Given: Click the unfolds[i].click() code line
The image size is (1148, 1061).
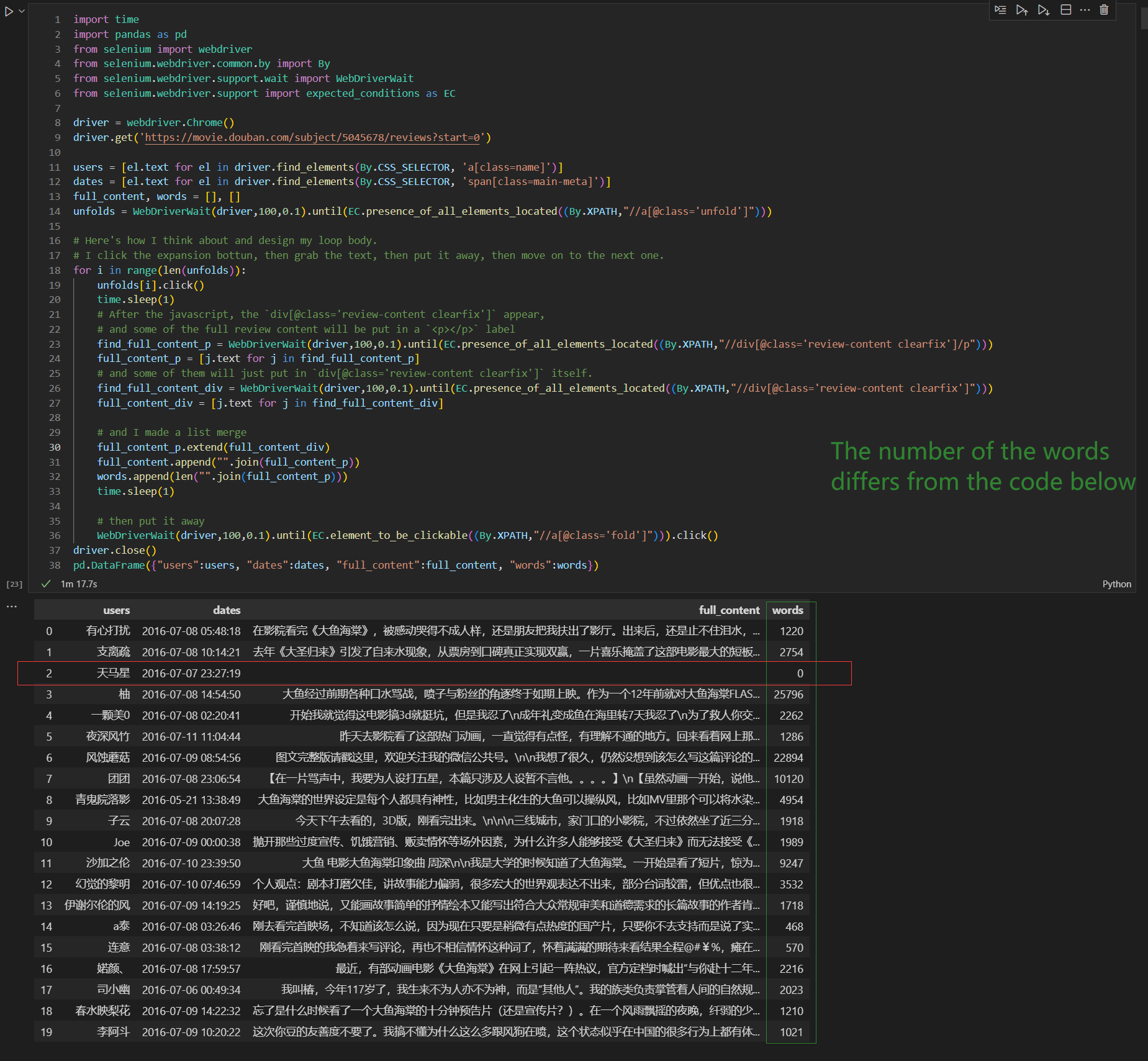Looking at the screenshot, I should [x=150, y=285].
